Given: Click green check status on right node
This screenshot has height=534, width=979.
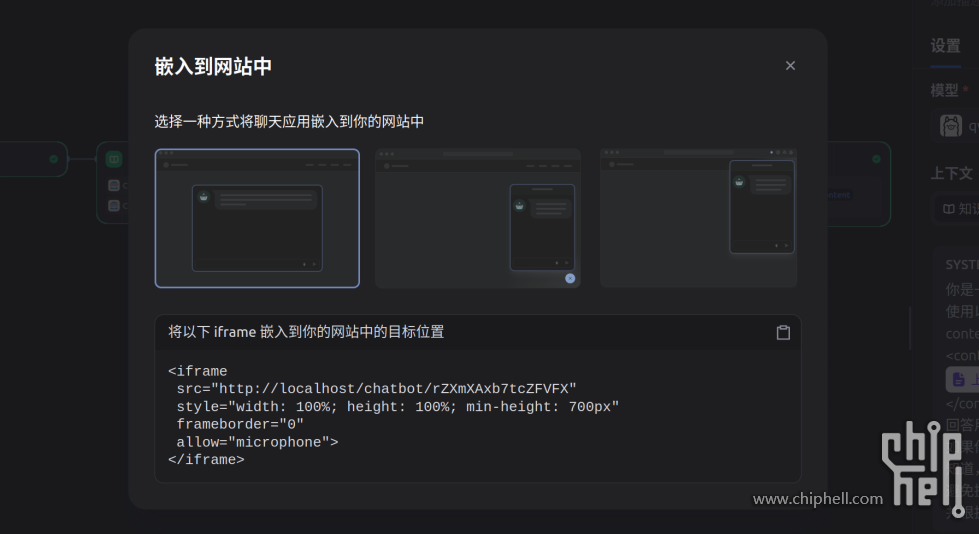Looking at the screenshot, I should click(x=877, y=159).
